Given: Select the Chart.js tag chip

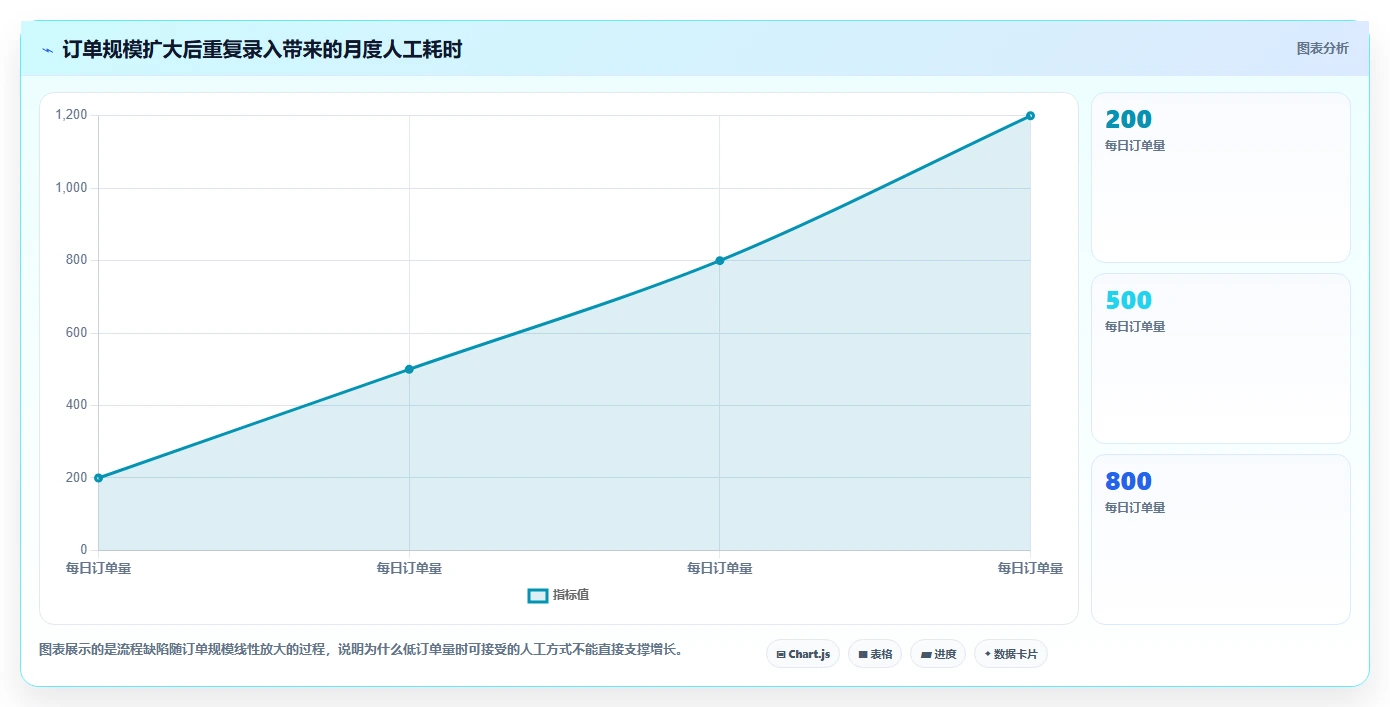Looking at the screenshot, I should tap(803, 654).
